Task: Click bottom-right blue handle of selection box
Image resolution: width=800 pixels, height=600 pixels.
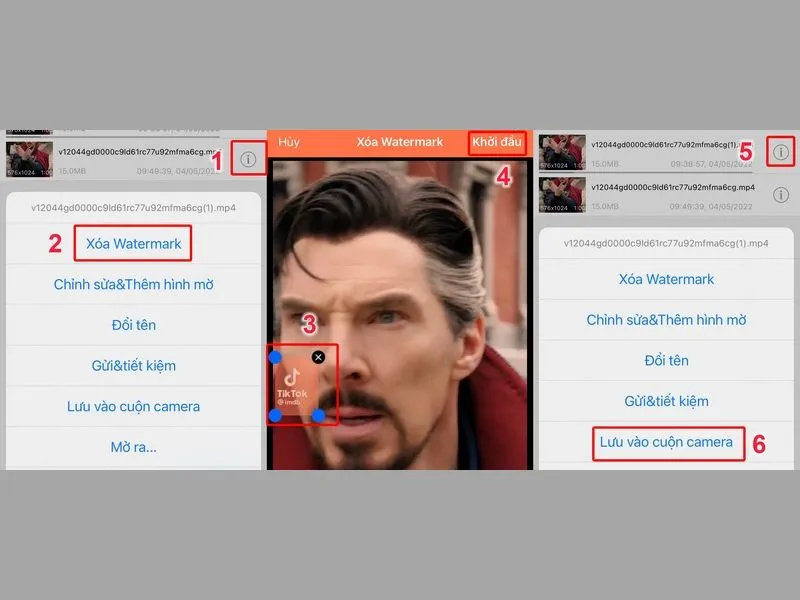Action: click(x=318, y=416)
